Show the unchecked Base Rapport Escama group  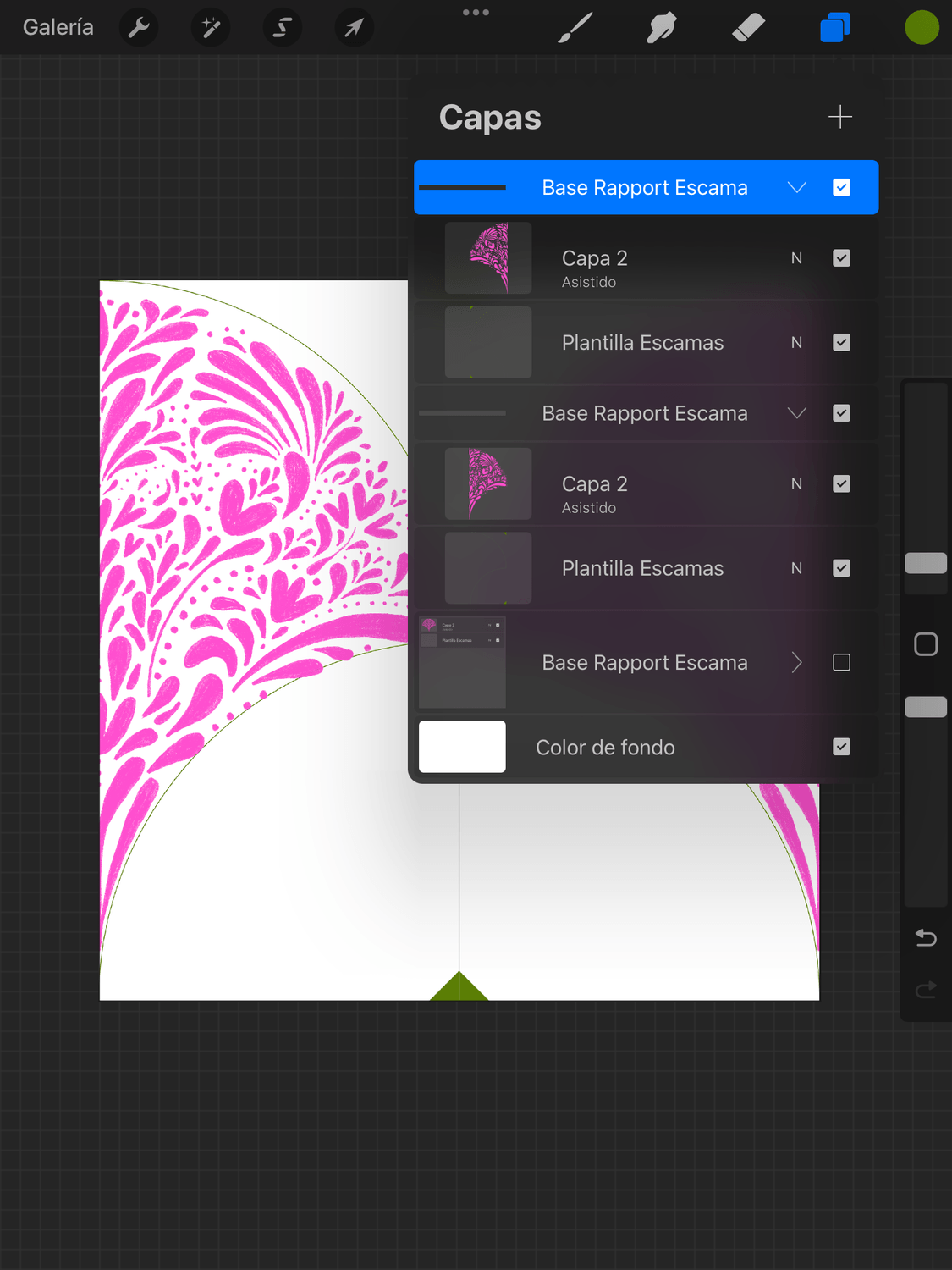[841, 662]
